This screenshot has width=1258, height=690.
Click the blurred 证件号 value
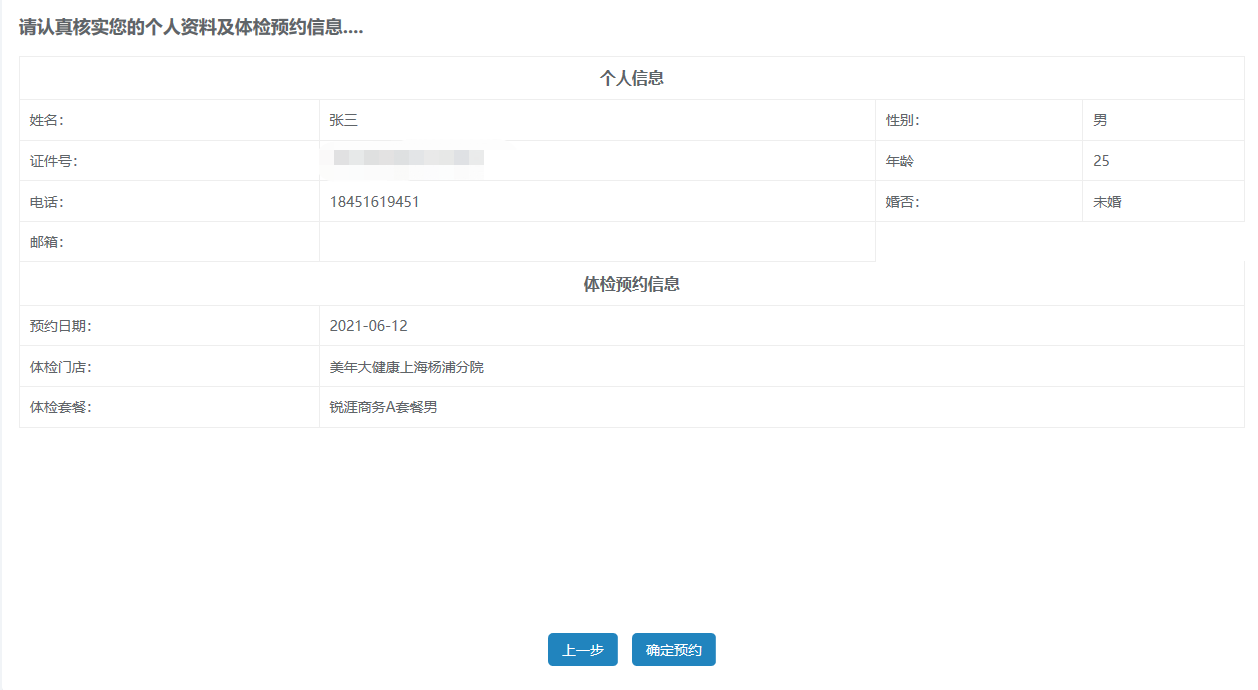[408, 158]
